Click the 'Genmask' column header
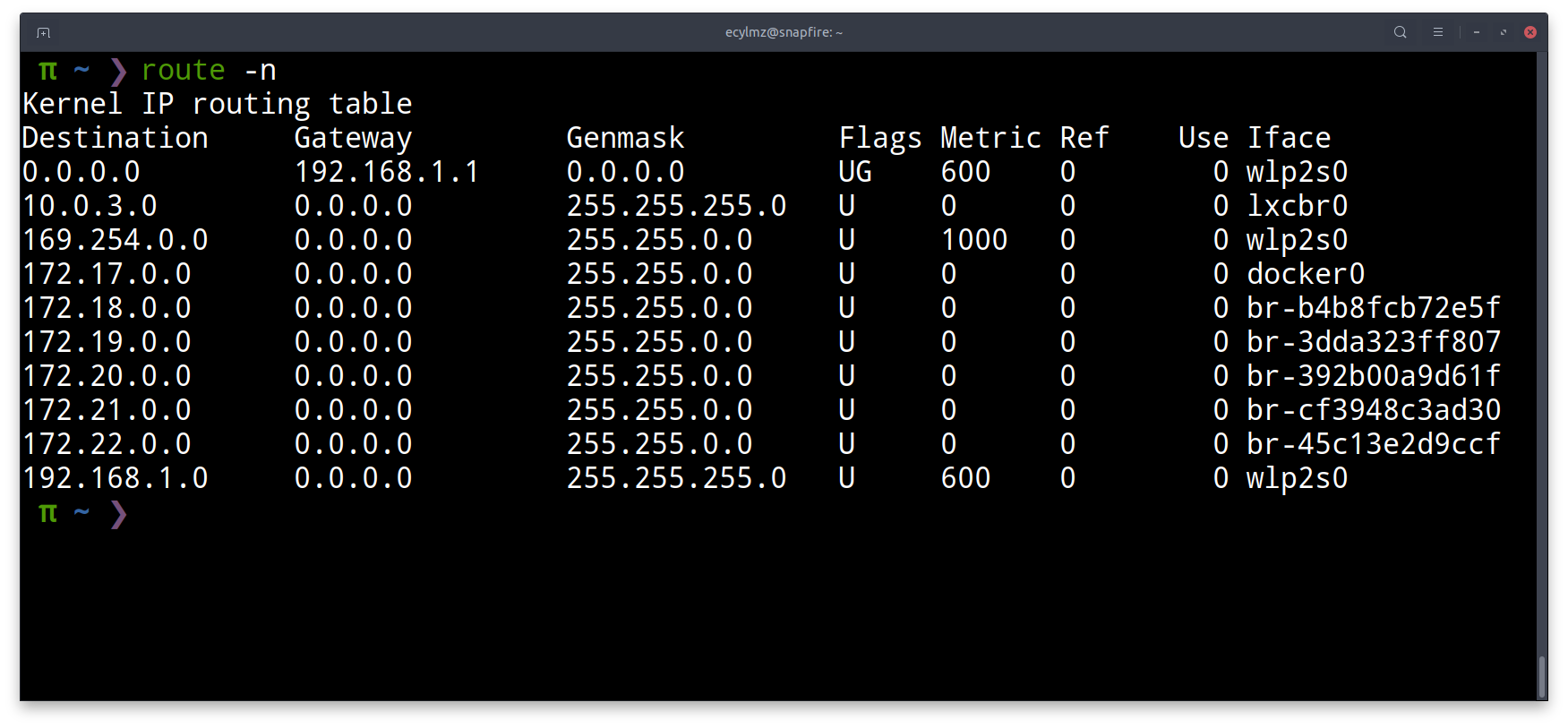The image size is (1568, 728). 625,138
